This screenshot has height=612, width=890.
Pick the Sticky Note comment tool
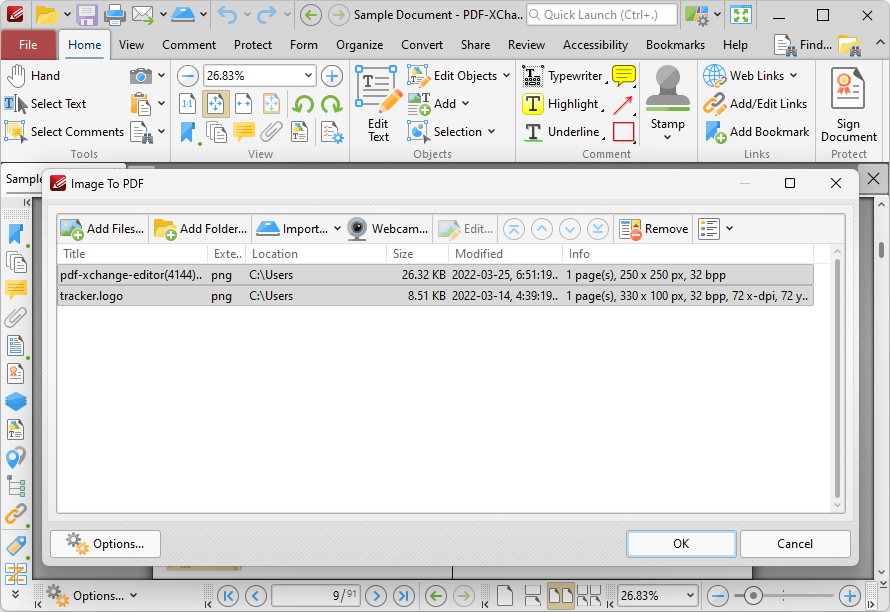(624, 76)
